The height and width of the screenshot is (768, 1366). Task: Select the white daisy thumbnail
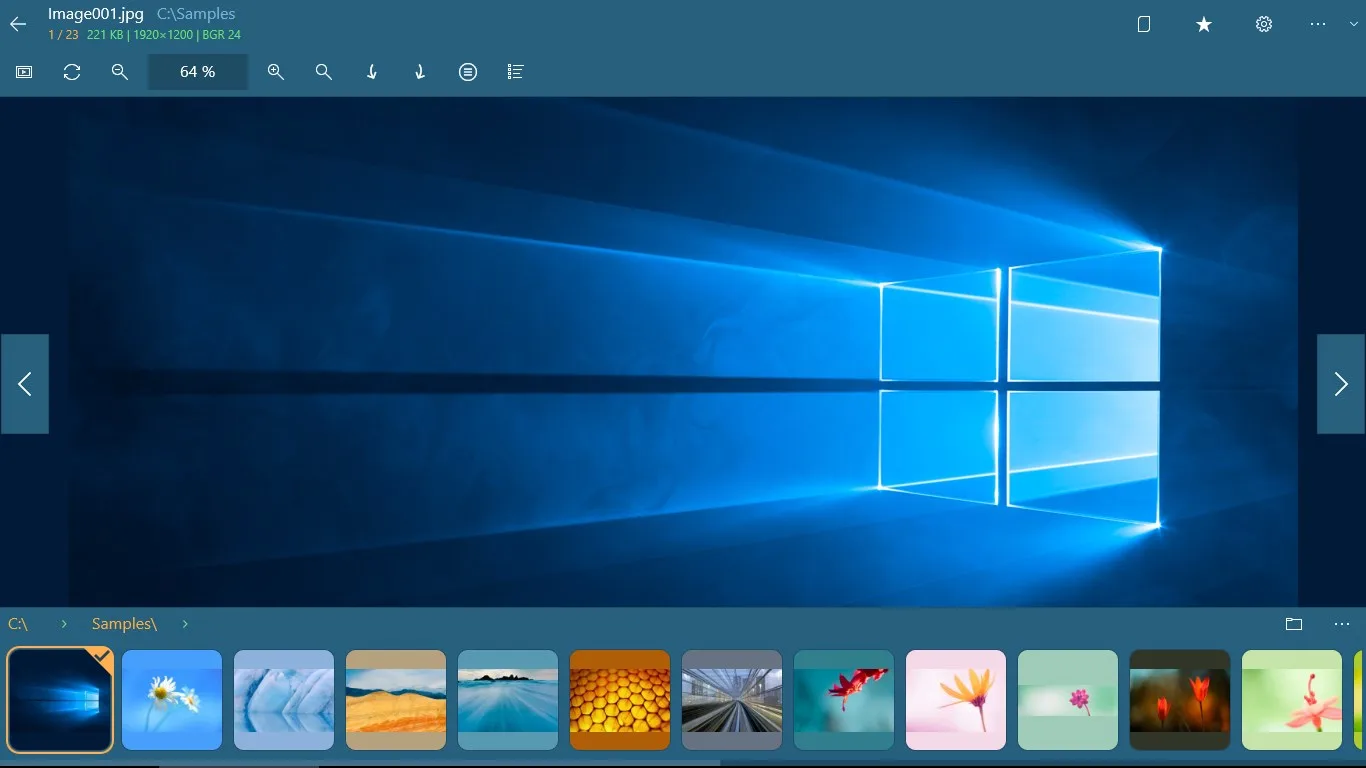pos(172,700)
